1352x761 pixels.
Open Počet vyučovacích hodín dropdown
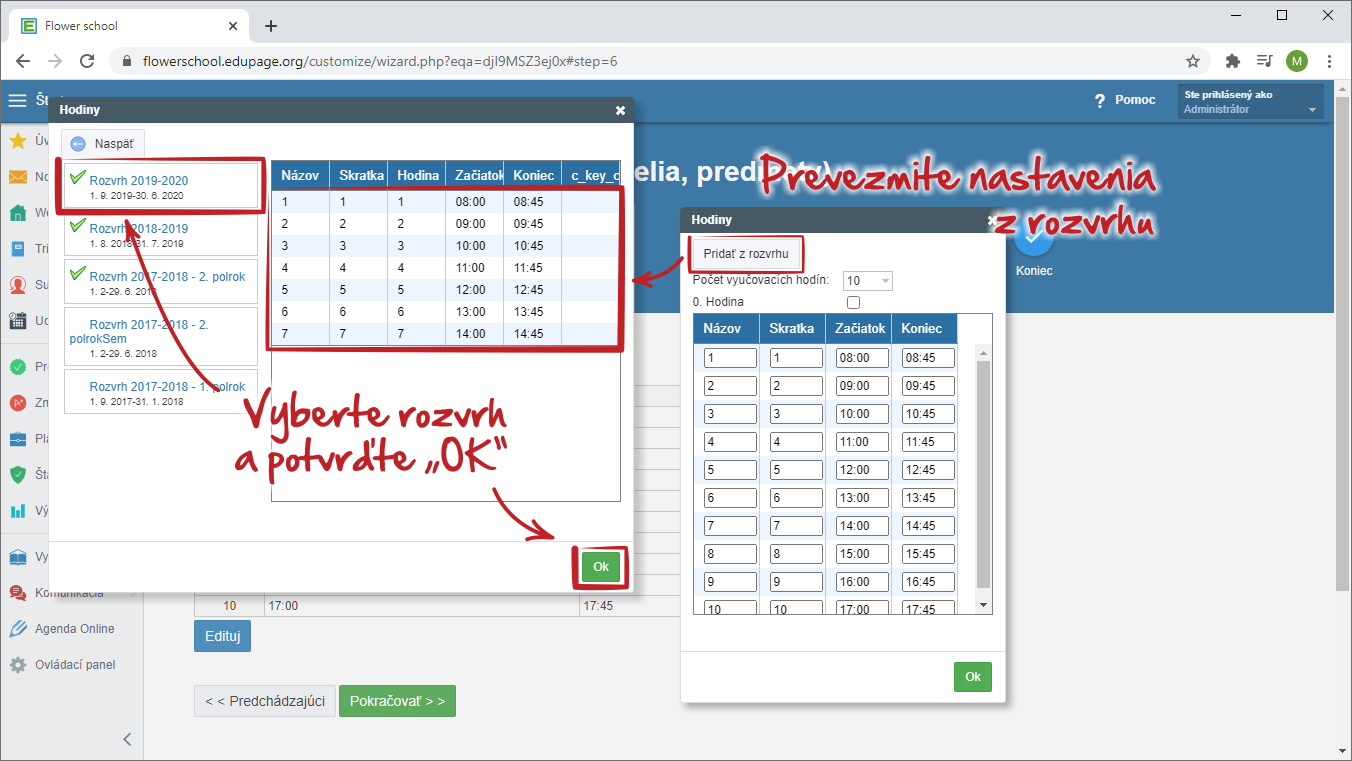tap(867, 281)
